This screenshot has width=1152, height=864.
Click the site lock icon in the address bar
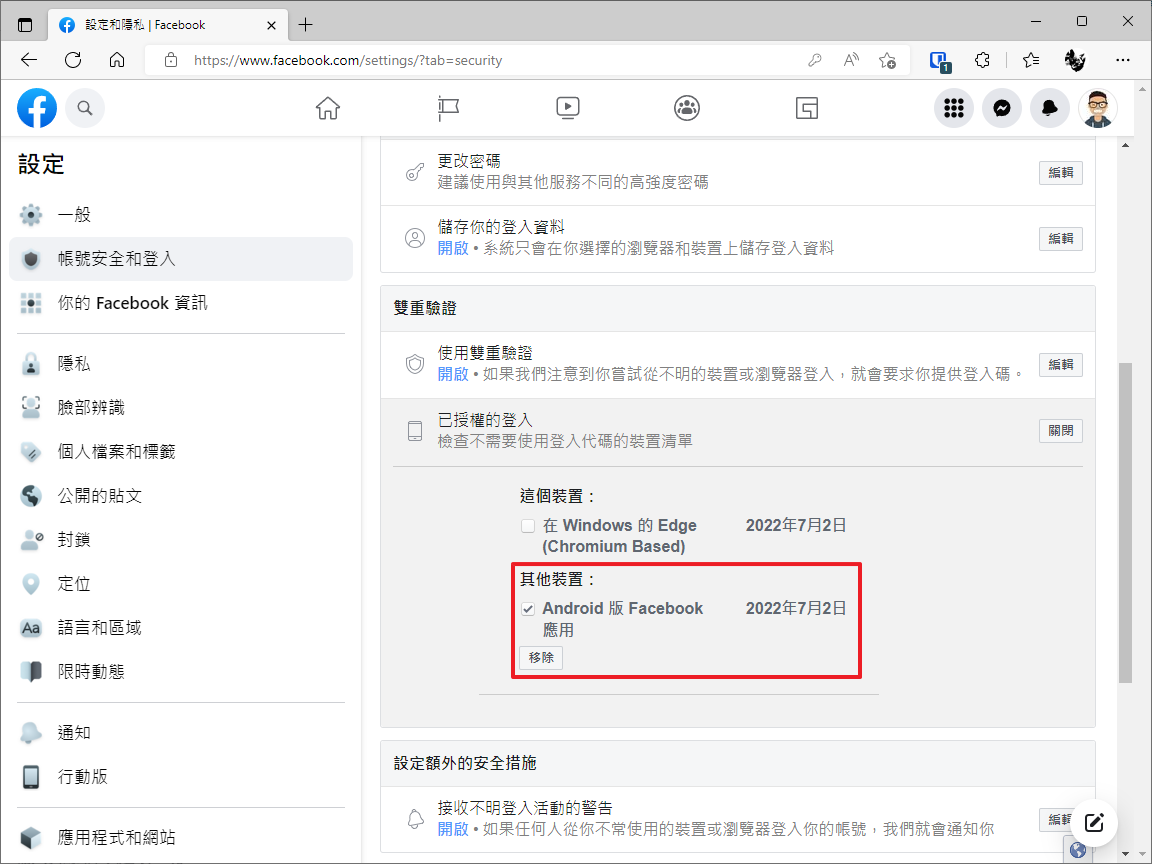[170, 60]
